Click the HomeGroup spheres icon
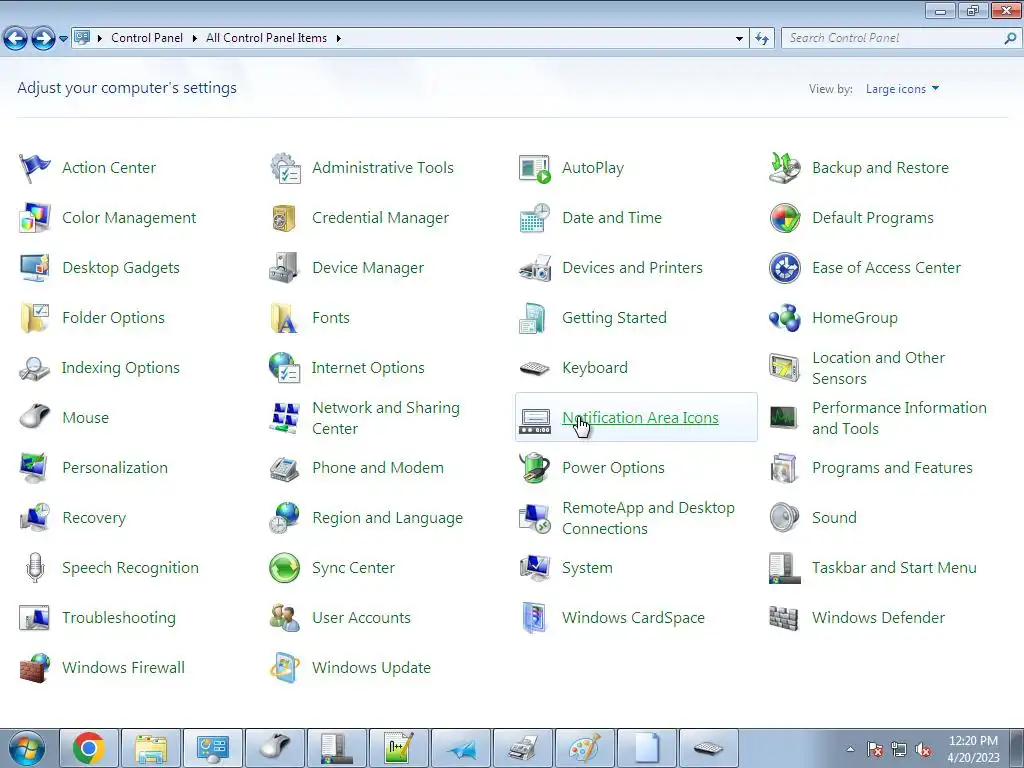Screen dimensions: 1024x768 click(784, 318)
